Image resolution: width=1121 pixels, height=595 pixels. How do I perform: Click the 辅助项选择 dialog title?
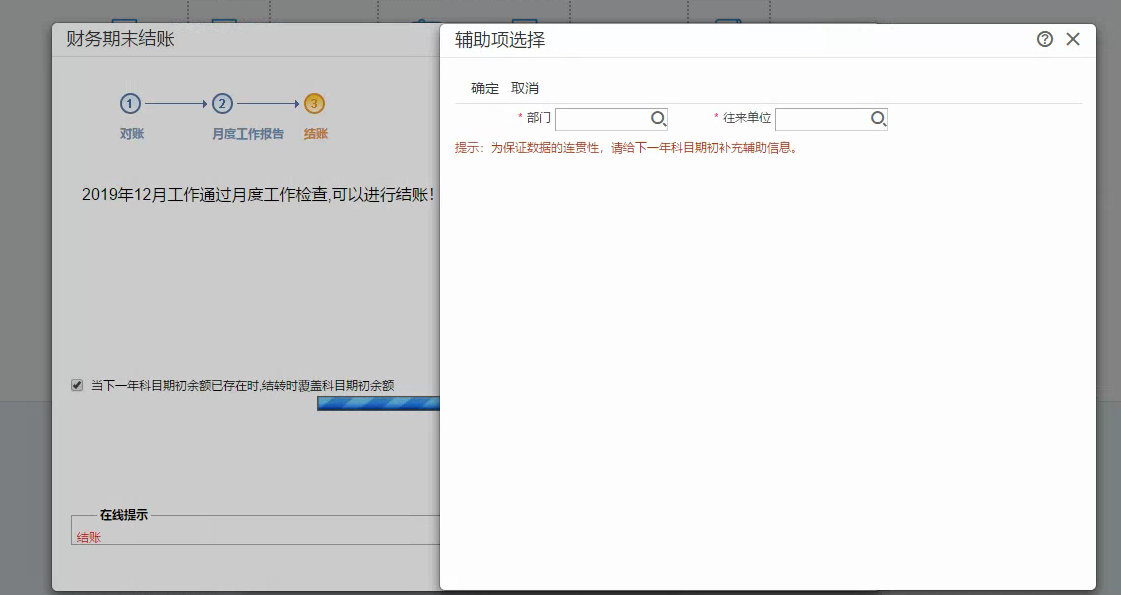tap(500, 40)
